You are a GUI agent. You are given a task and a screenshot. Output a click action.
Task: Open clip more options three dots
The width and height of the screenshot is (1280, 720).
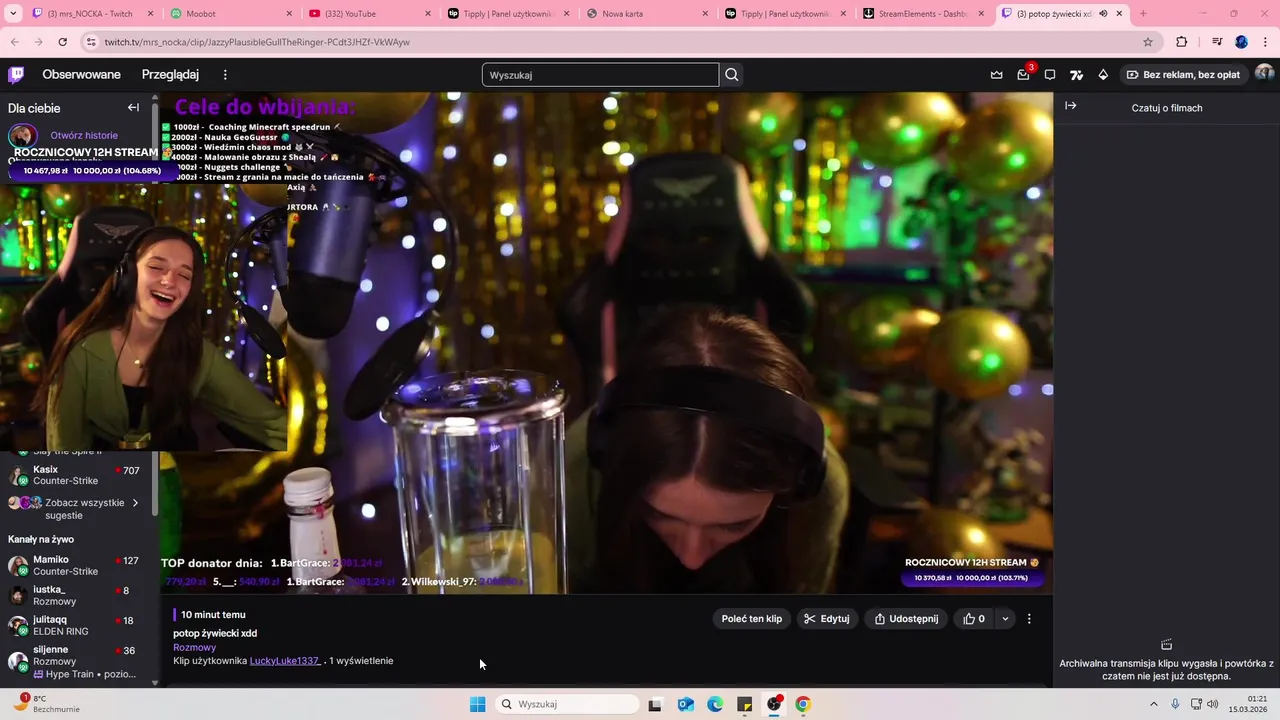point(1029,619)
